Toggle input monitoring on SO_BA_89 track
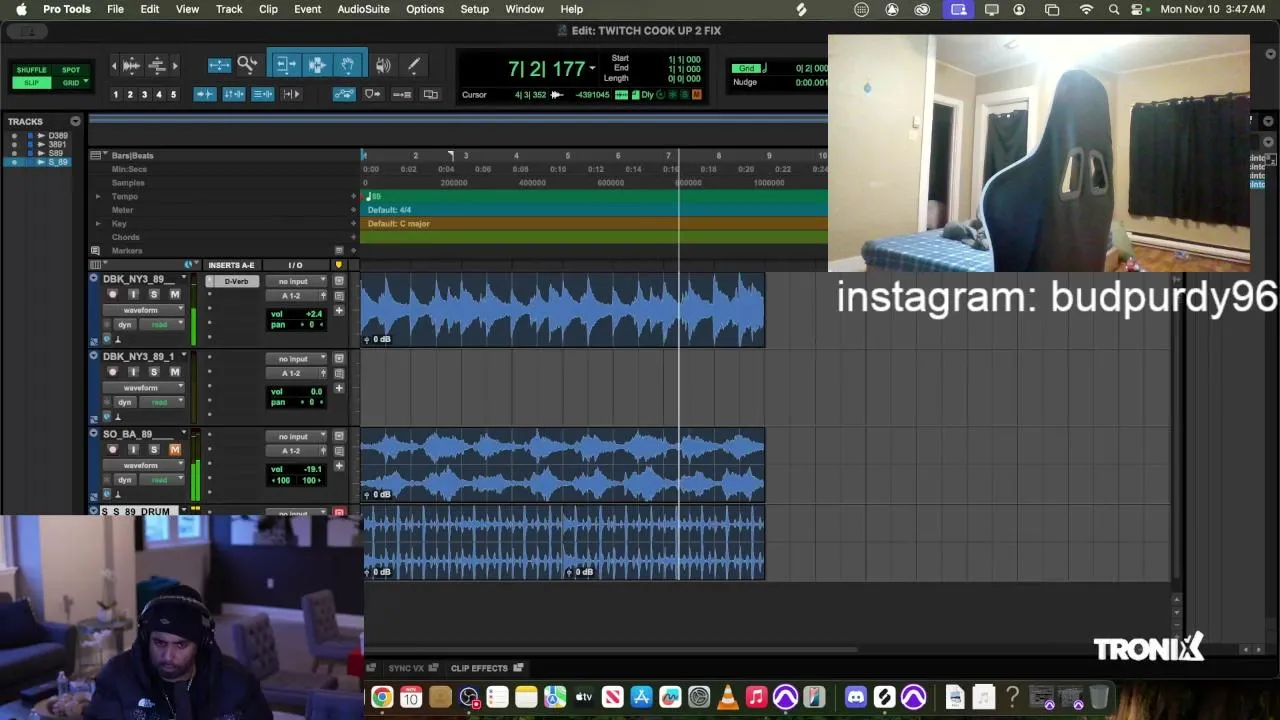The image size is (1280, 720). (133, 450)
